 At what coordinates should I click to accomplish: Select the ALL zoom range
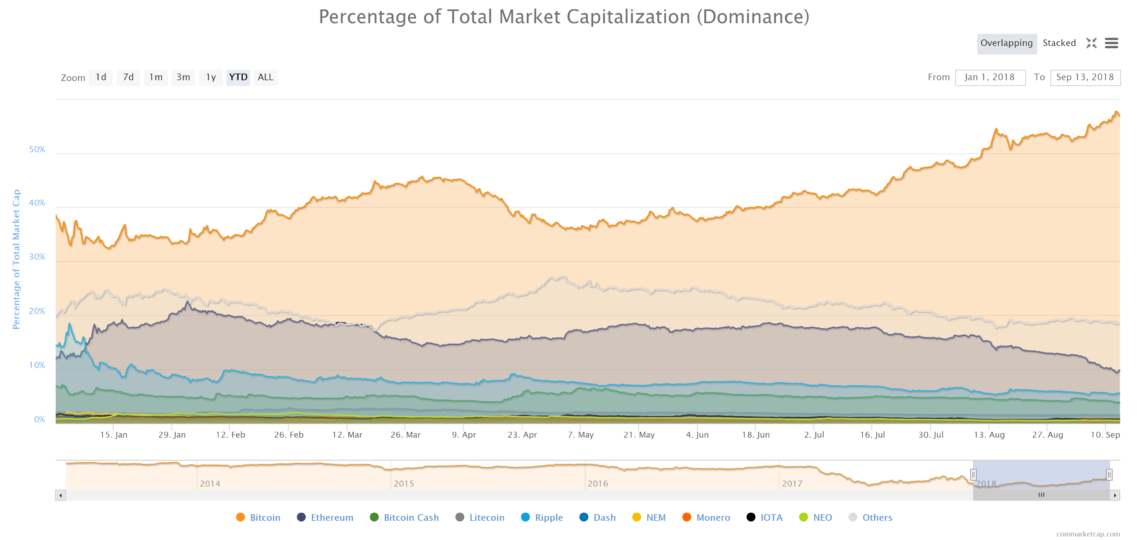pyautogui.click(x=265, y=77)
